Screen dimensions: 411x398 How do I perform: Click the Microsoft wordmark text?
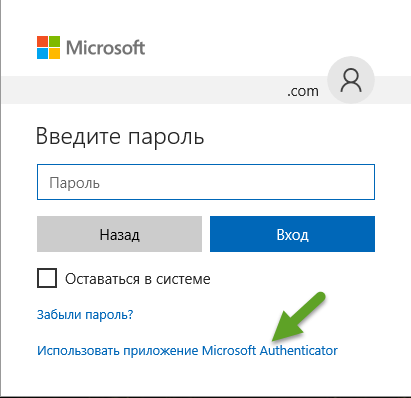(105, 47)
